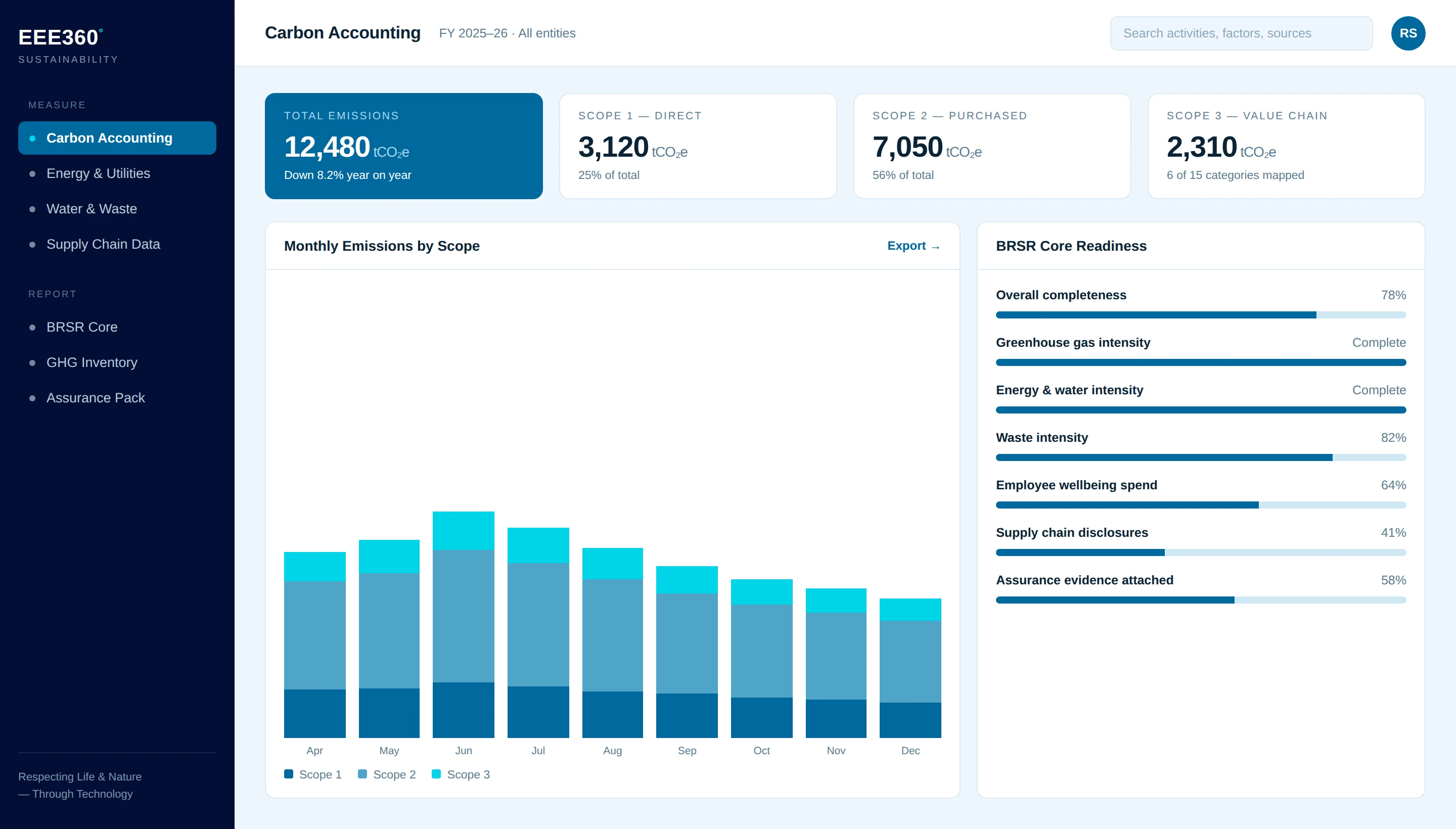Select the Total Emissions card

(x=404, y=146)
